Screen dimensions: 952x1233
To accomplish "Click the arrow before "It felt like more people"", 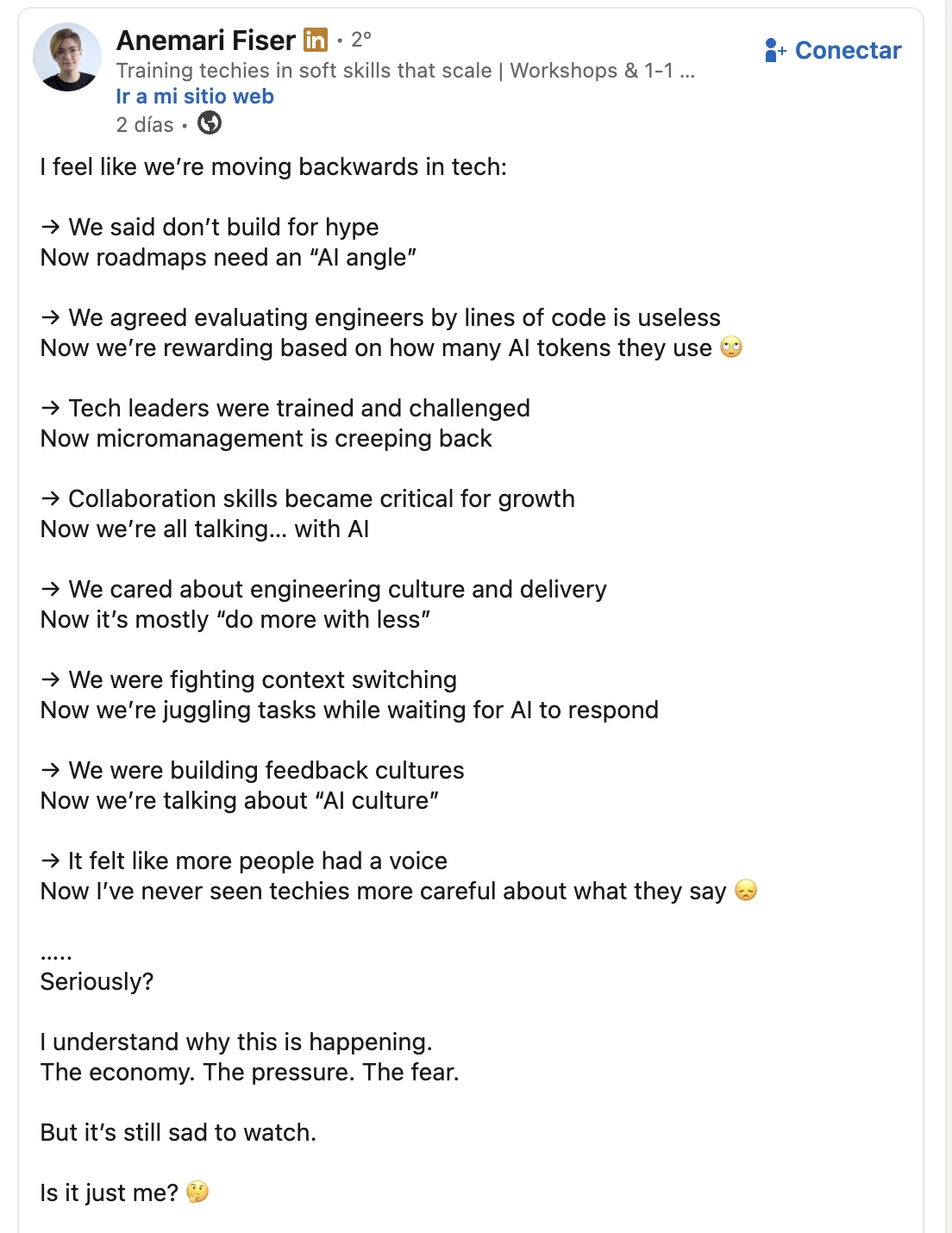I will coord(51,861).
